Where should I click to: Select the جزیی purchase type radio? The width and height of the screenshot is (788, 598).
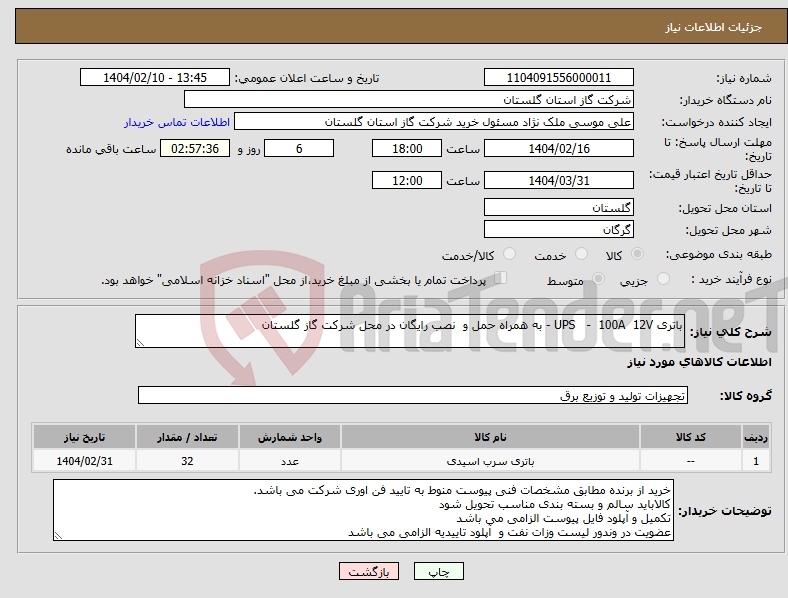pyautogui.click(x=663, y=278)
